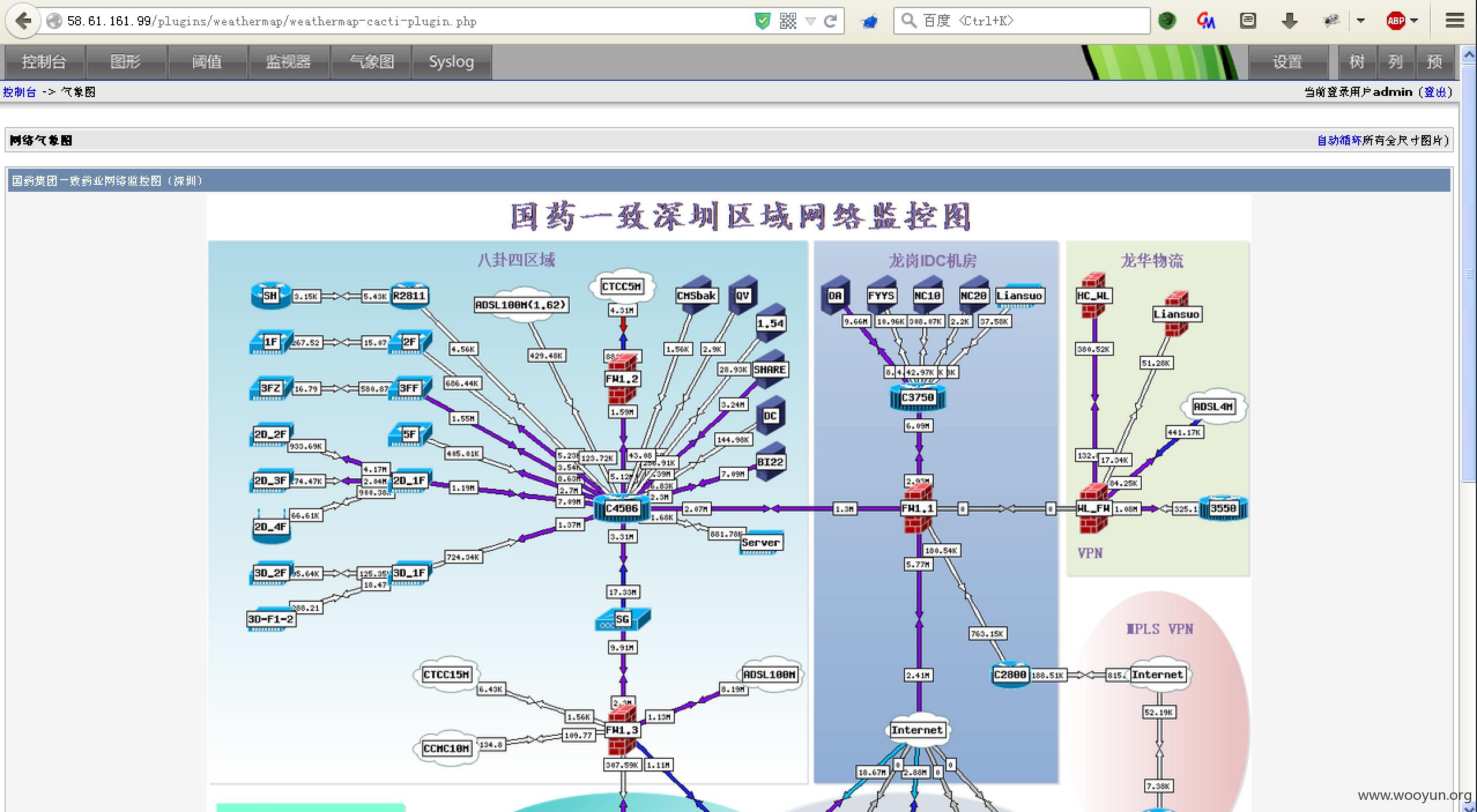
Task: Open the browser hamburger menu
Action: click(1454, 21)
